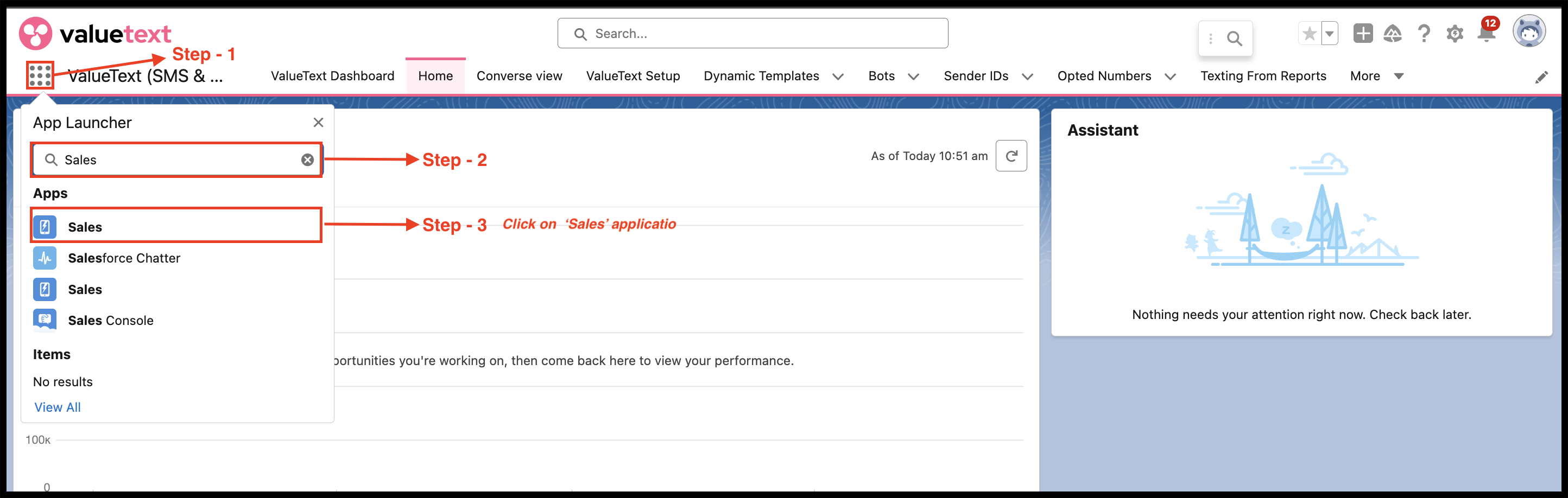Open the Trailhead guidance icon
The image size is (1568, 498).
1393,34
